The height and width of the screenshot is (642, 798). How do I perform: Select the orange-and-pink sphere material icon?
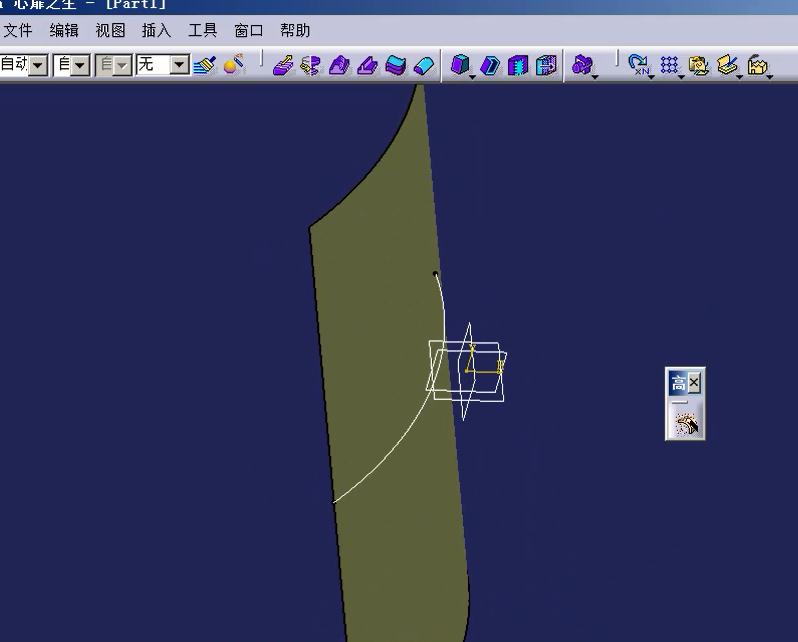(233, 65)
